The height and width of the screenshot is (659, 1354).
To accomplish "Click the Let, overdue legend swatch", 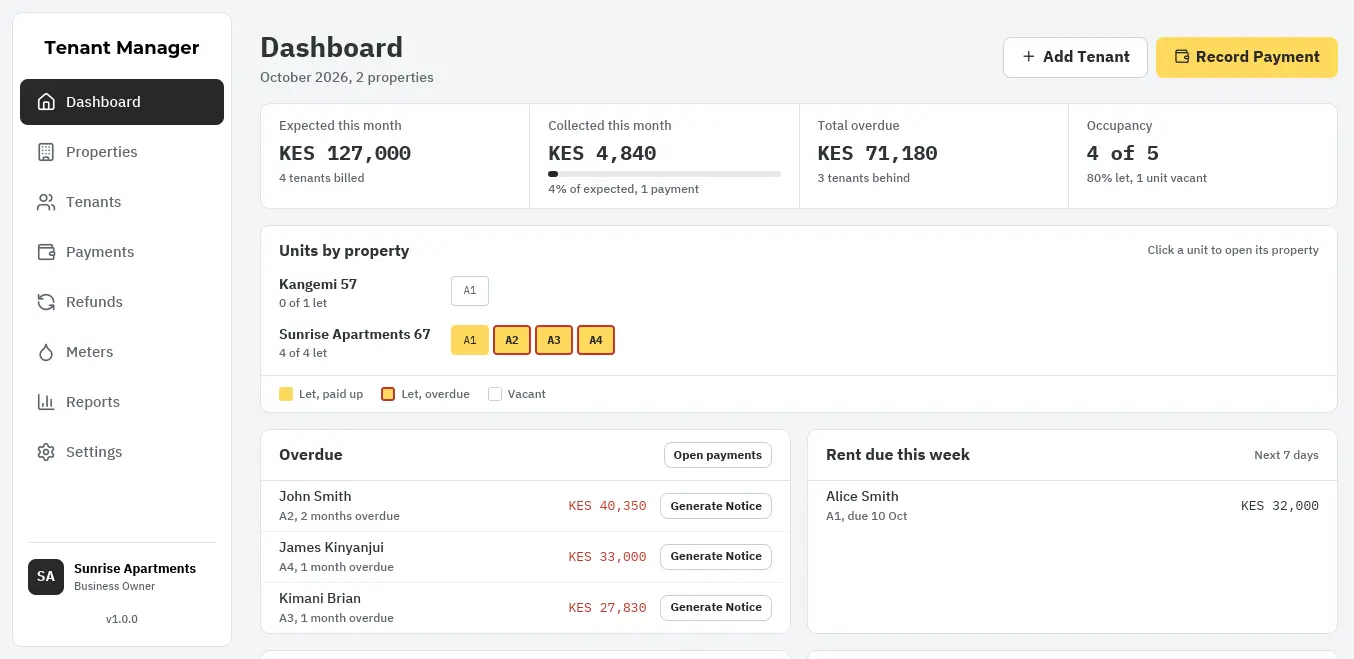I will [x=388, y=394].
